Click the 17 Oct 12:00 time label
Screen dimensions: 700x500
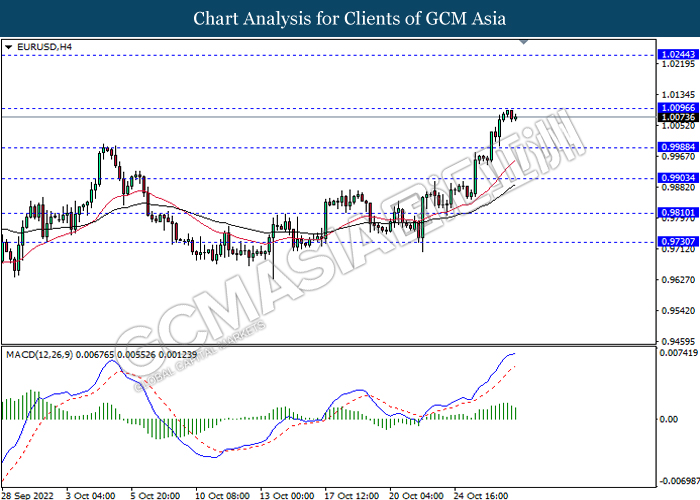(351, 495)
